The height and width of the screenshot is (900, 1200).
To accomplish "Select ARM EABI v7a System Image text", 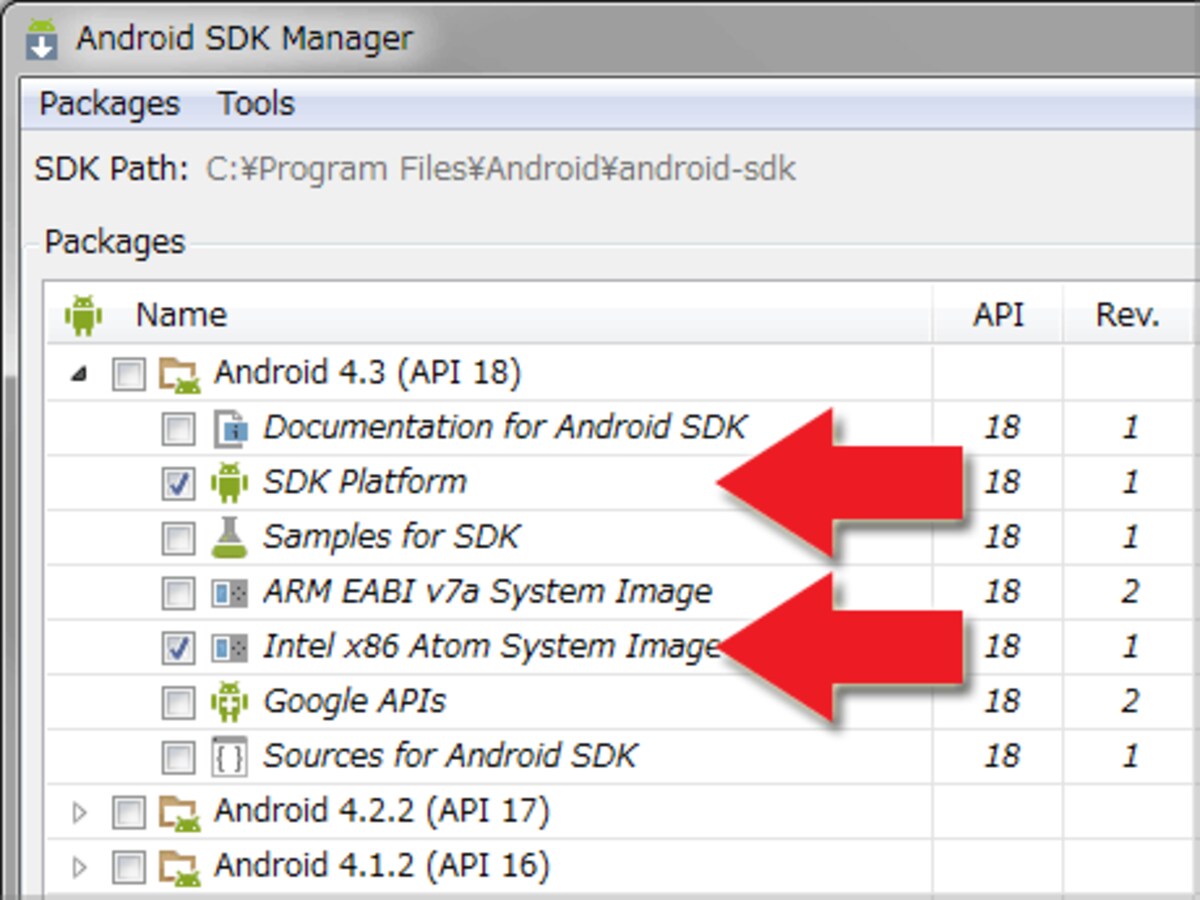I will click(x=487, y=592).
